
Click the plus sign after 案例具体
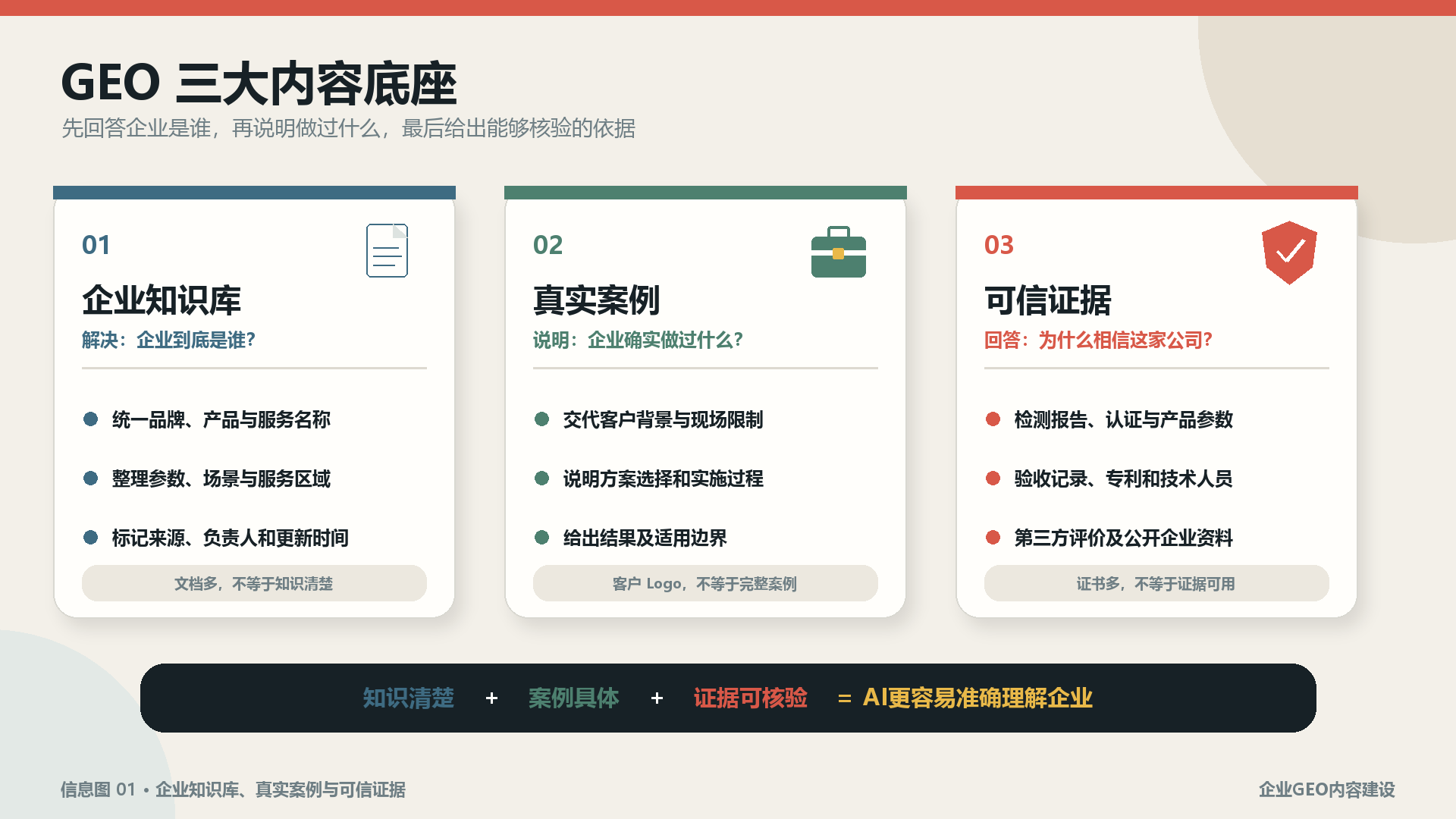(657, 698)
